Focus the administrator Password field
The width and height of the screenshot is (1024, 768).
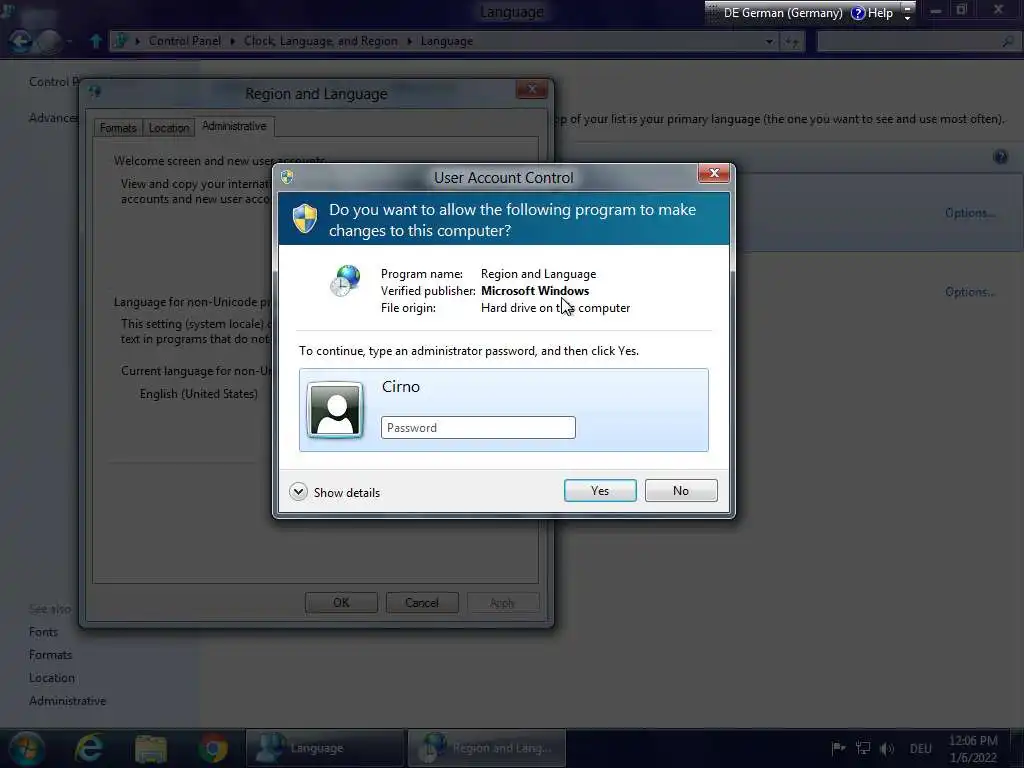click(x=478, y=428)
